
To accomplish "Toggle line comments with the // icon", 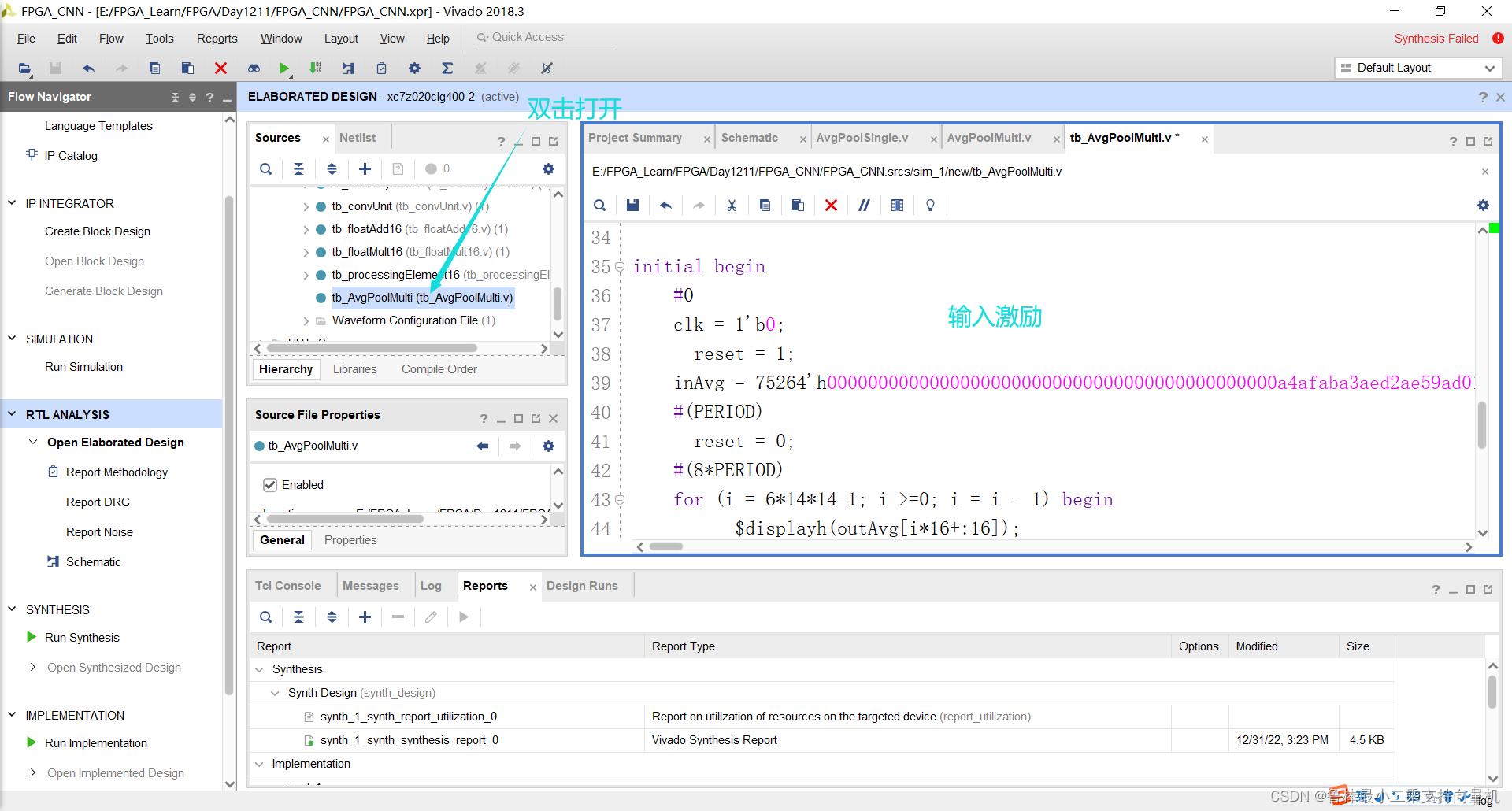I will pyautogui.click(x=864, y=205).
